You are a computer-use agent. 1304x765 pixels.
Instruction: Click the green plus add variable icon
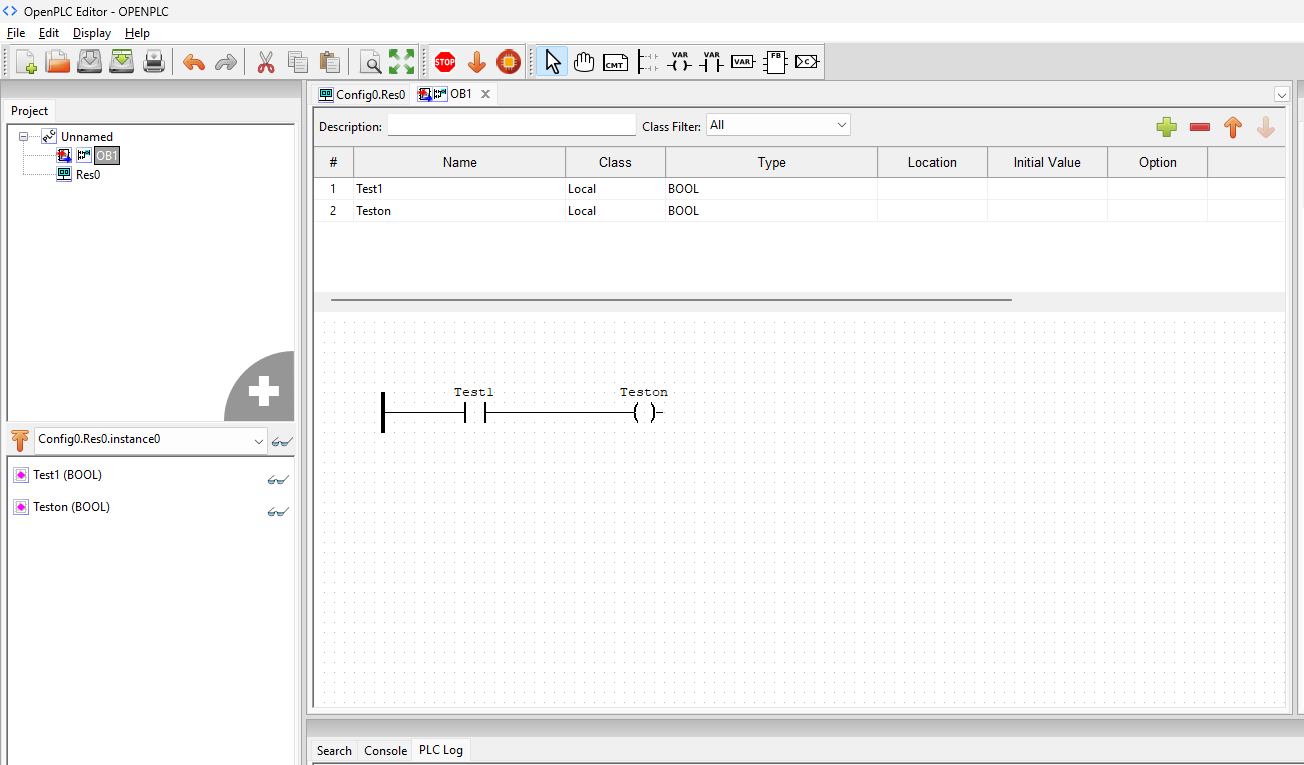1166,127
